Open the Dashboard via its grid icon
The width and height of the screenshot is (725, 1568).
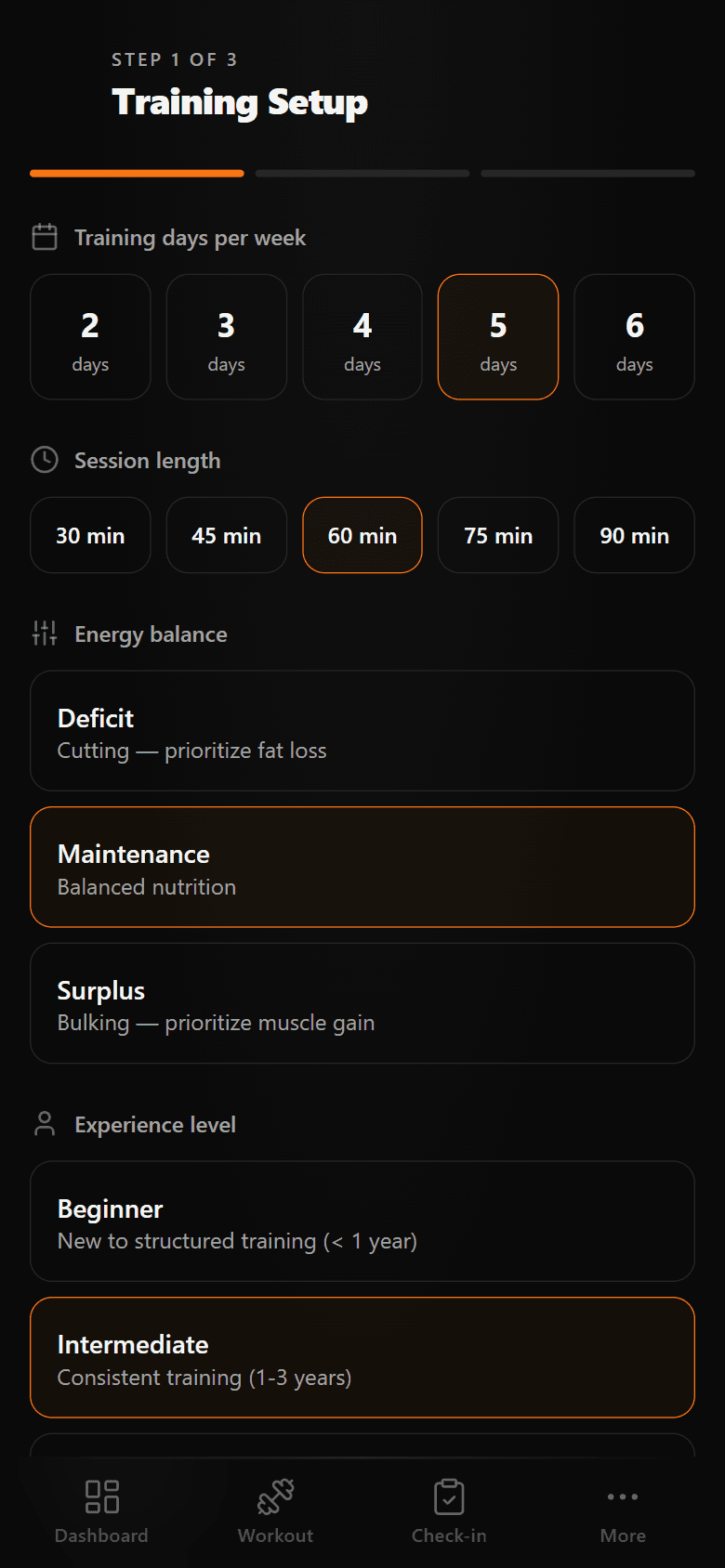click(101, 1496)
